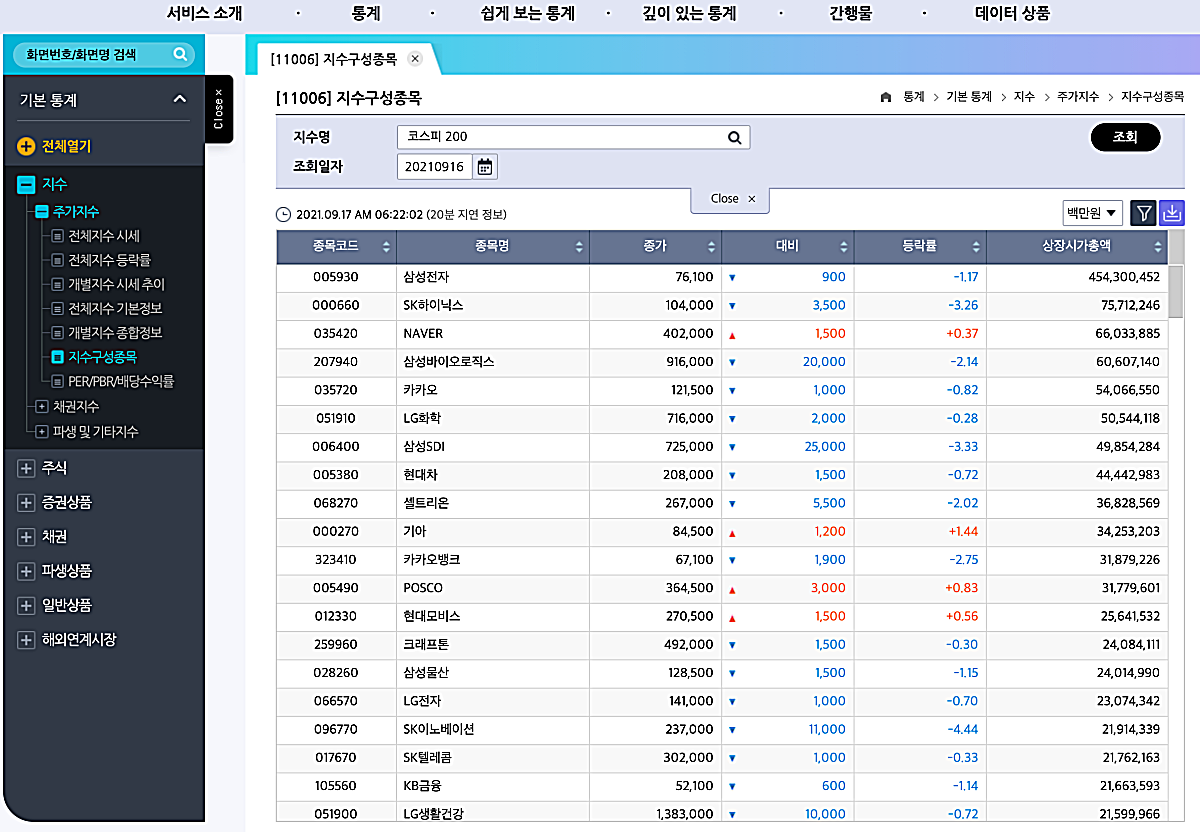Viewport: 1200px width, 832px height.
Task: Collapse the 지수 tree node
Action: [x=26, y=185]
